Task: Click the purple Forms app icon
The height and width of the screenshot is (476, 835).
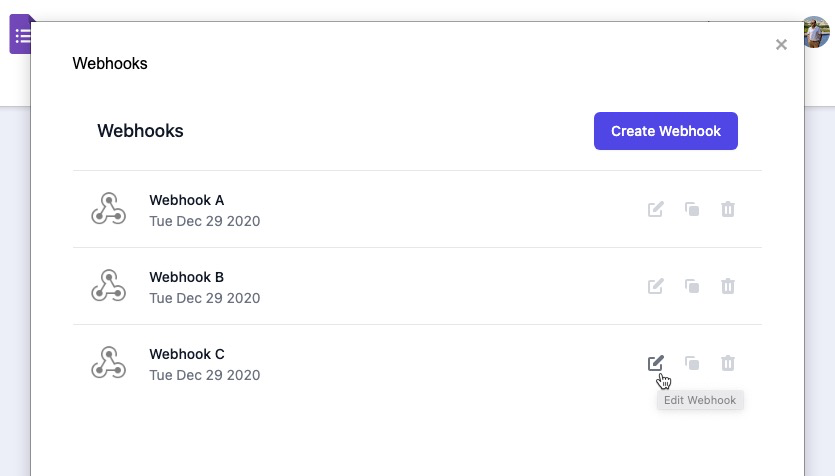Action: (x=20, y=35)
